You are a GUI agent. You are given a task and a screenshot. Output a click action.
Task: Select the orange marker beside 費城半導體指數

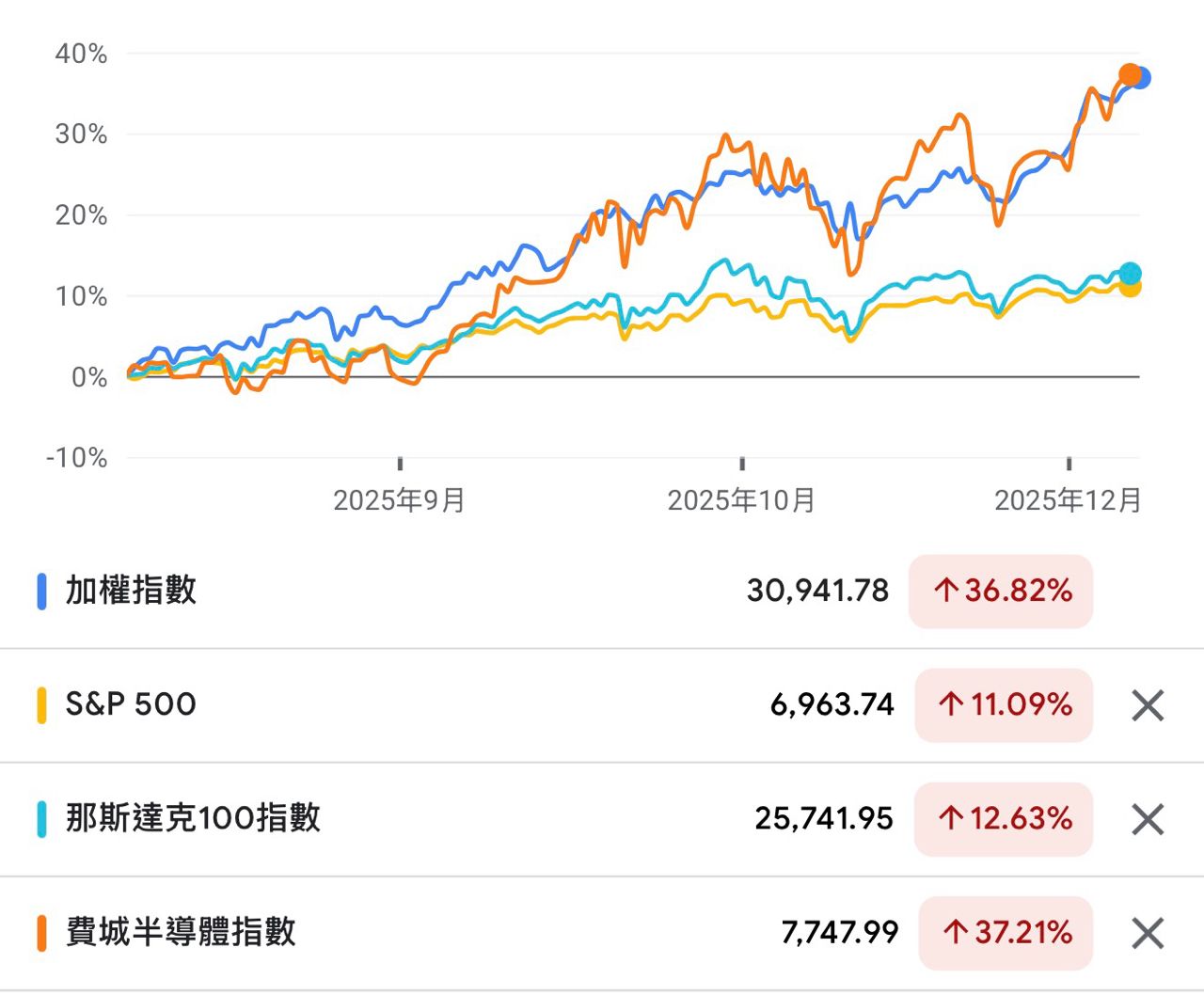41,933
